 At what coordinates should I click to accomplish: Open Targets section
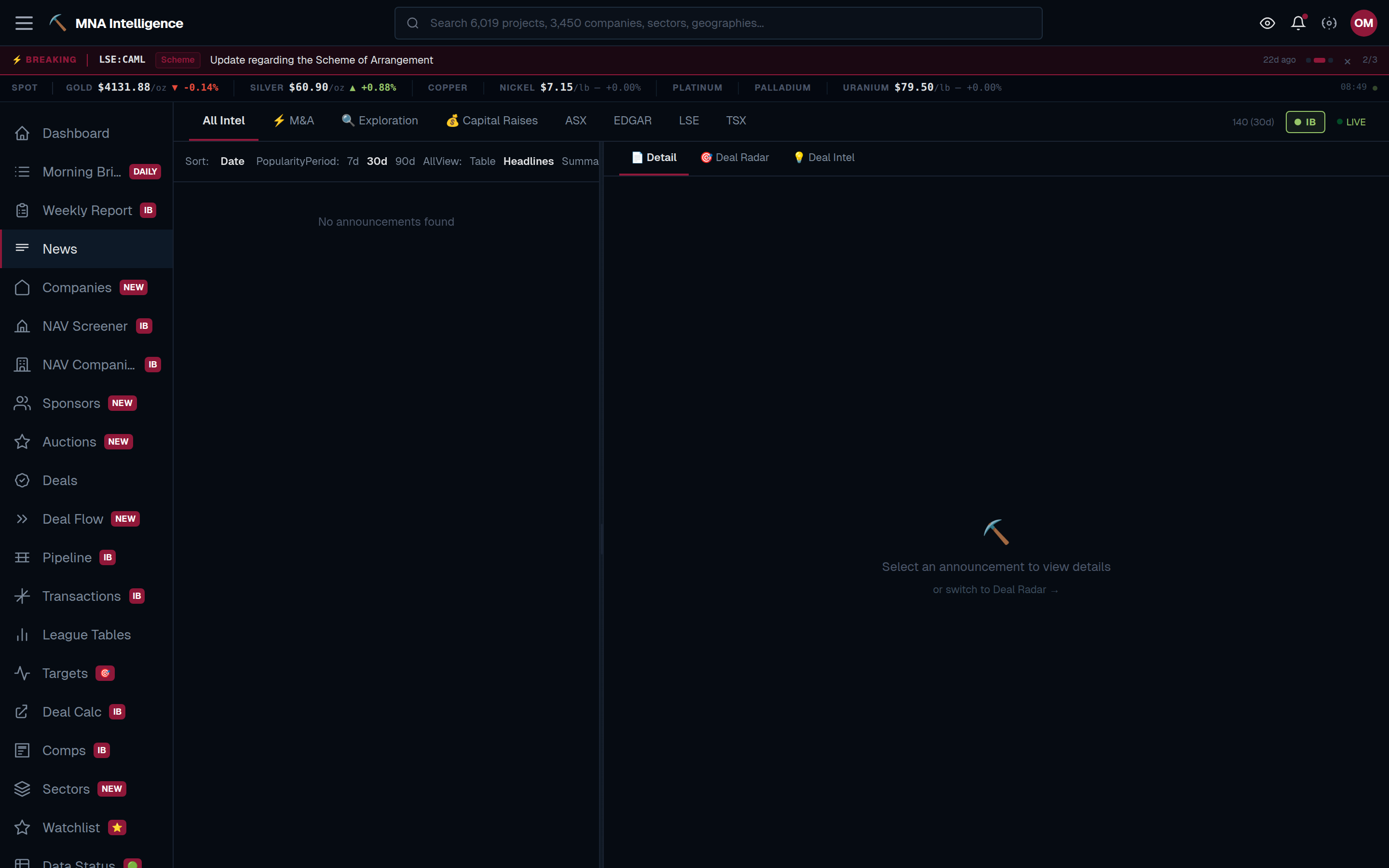point(87,673)
